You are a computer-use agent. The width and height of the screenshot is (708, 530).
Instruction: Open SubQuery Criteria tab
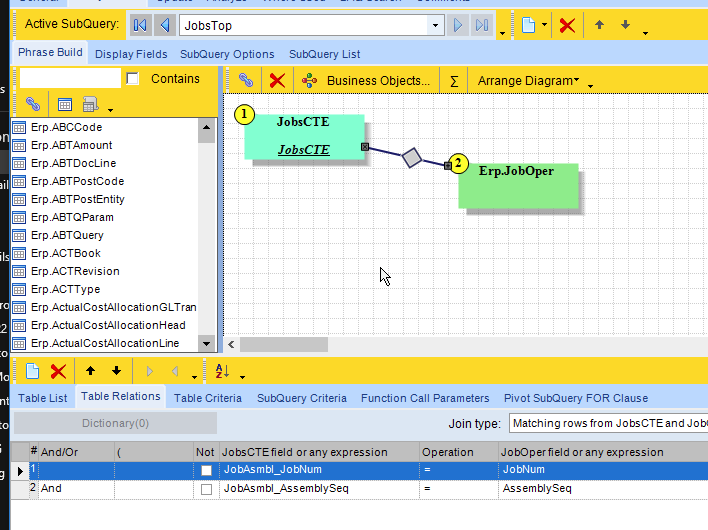click(302, 398)
